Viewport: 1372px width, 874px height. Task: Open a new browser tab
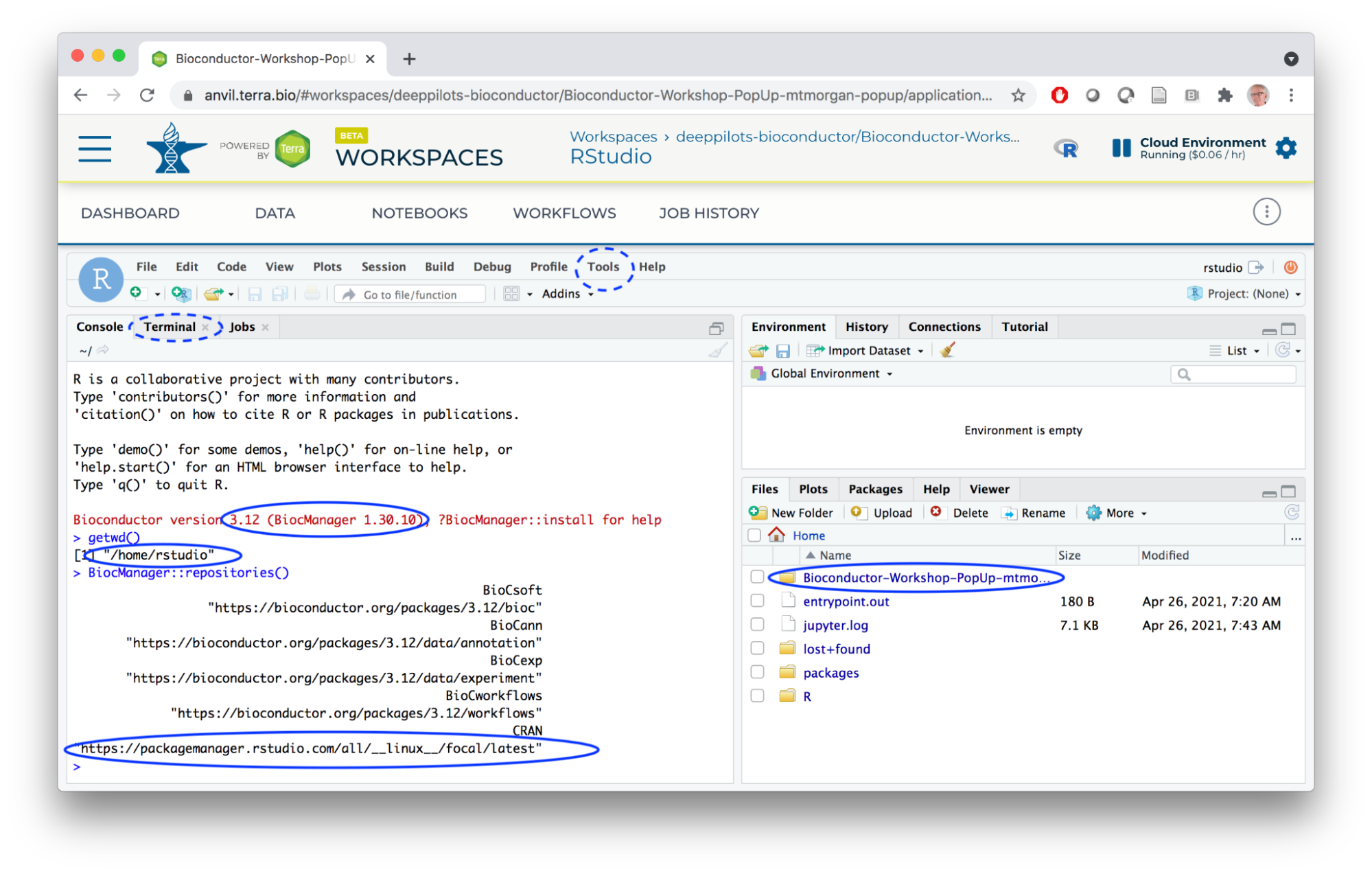(x=409, y=59)
